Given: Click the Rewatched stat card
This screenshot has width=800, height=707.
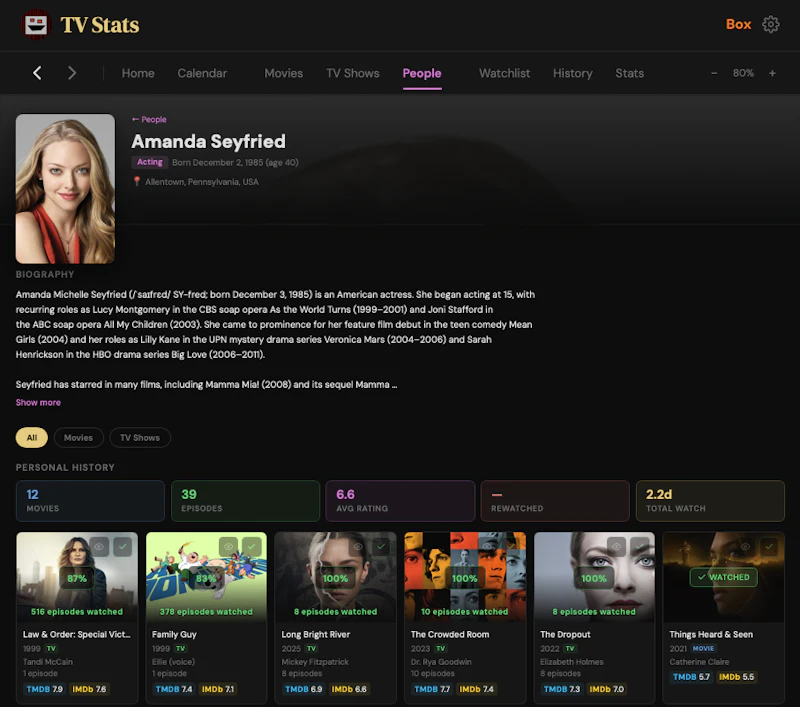Looking at the screenshot, I should point(555,501).
